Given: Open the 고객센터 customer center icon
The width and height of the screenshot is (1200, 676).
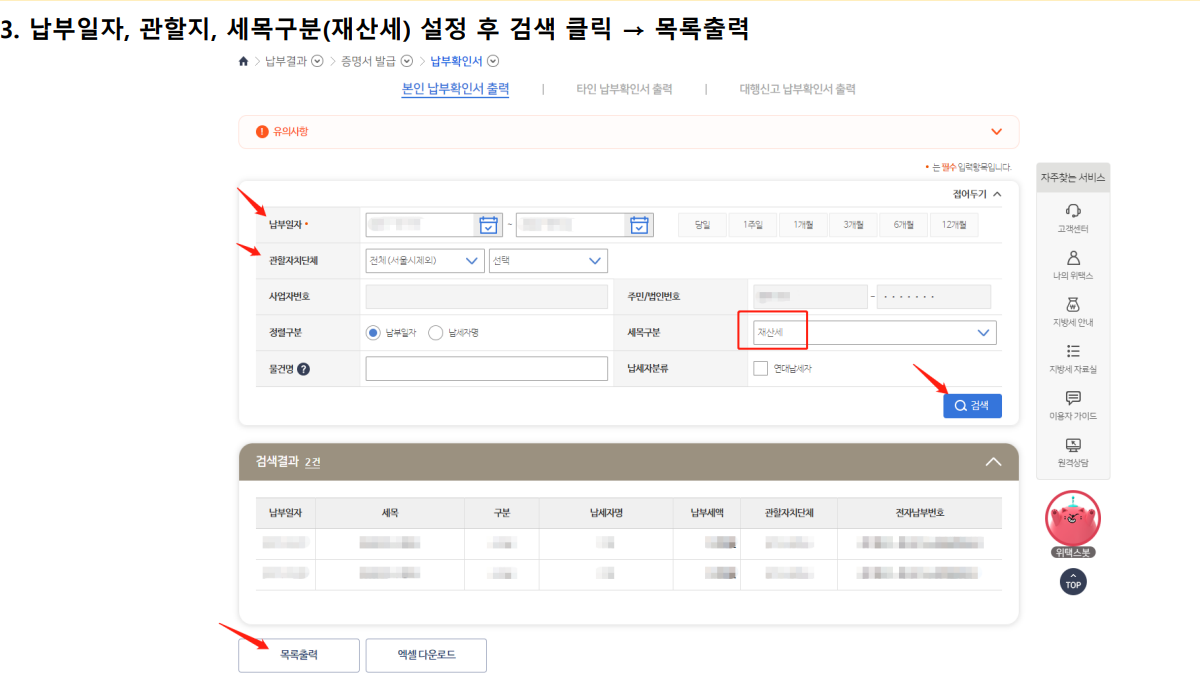Looking at the screenshot, I should 1073,209.
